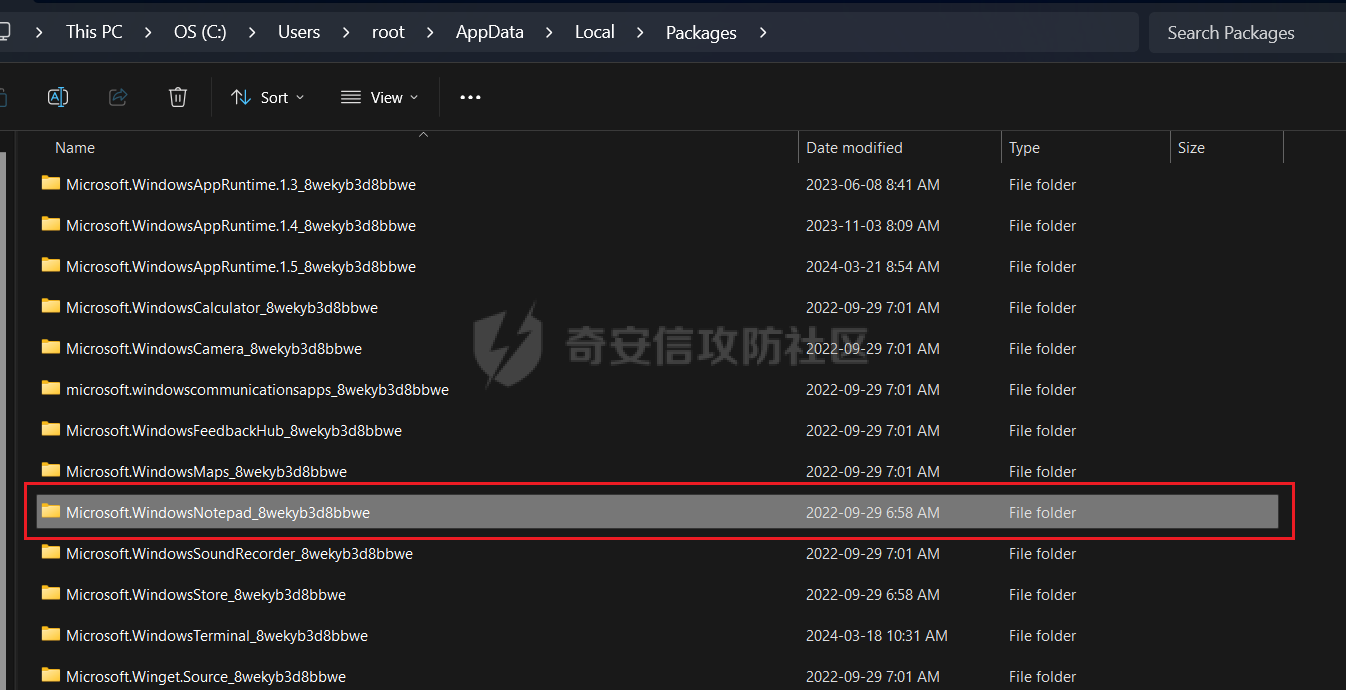Click the Rename toolbar icon
The image size is (1346, 690).
(x=58, y=97)
